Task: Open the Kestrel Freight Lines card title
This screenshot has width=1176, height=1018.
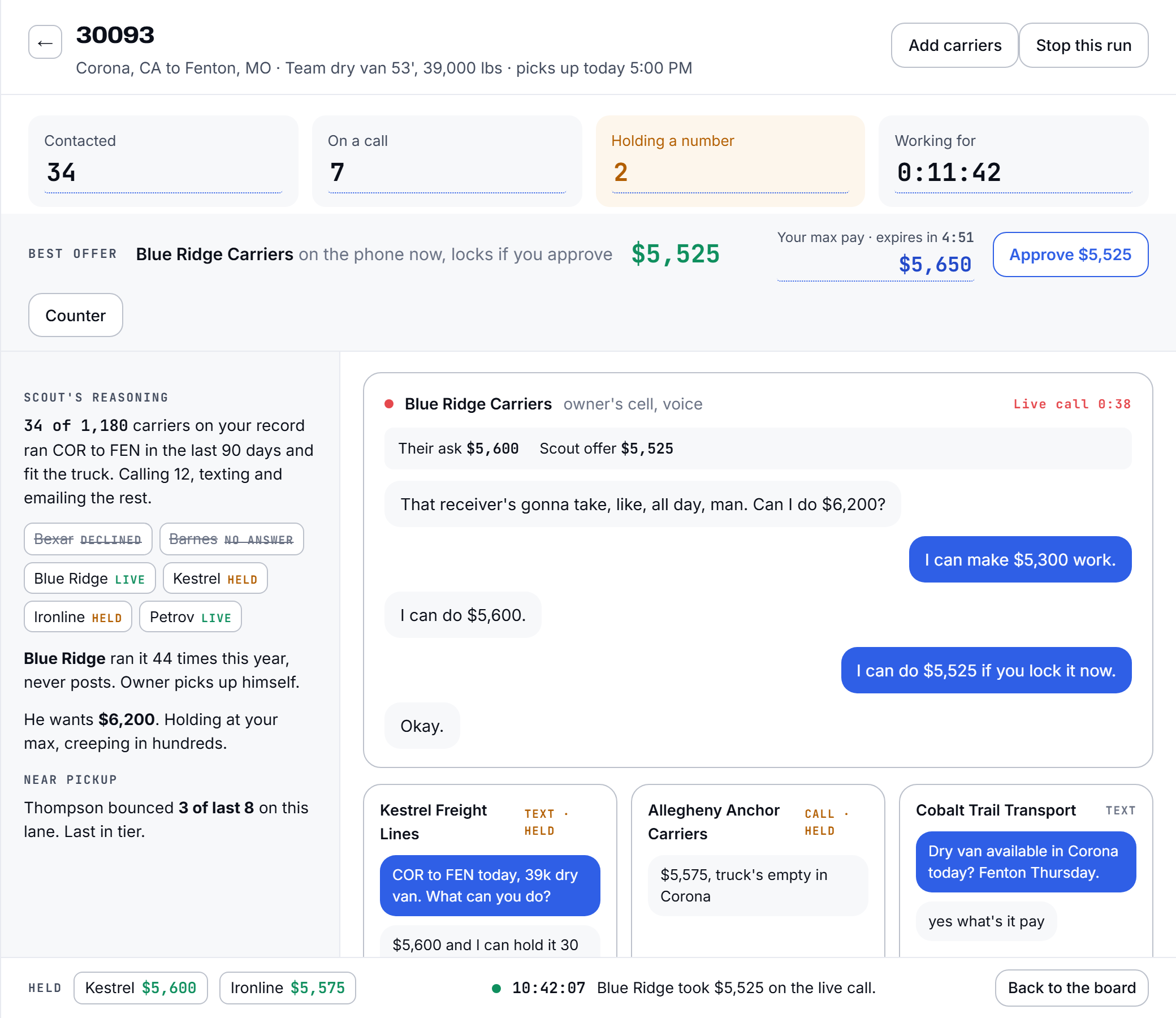Action: coord(433,822)
